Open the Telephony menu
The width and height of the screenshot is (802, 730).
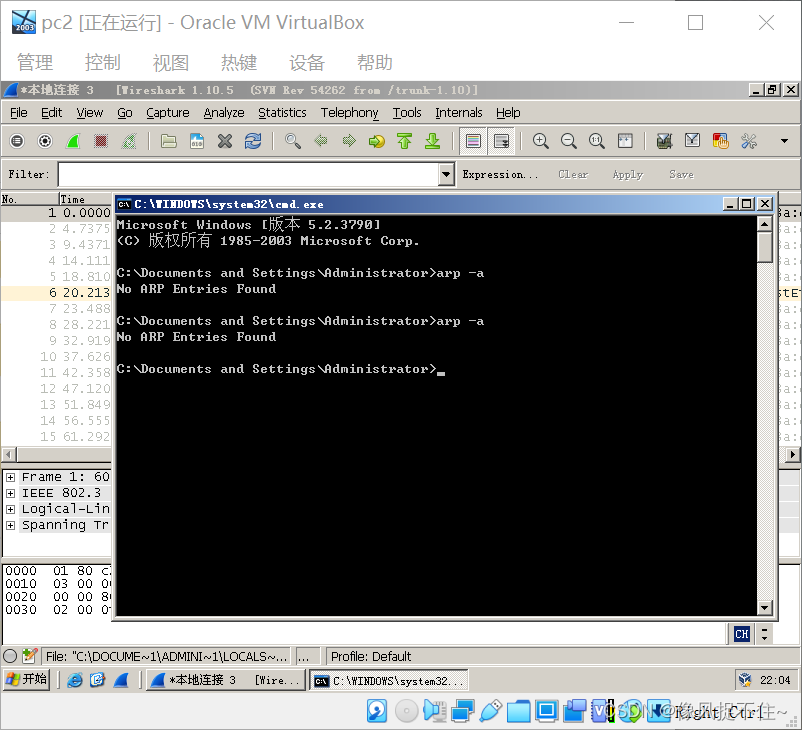point(350,113)
